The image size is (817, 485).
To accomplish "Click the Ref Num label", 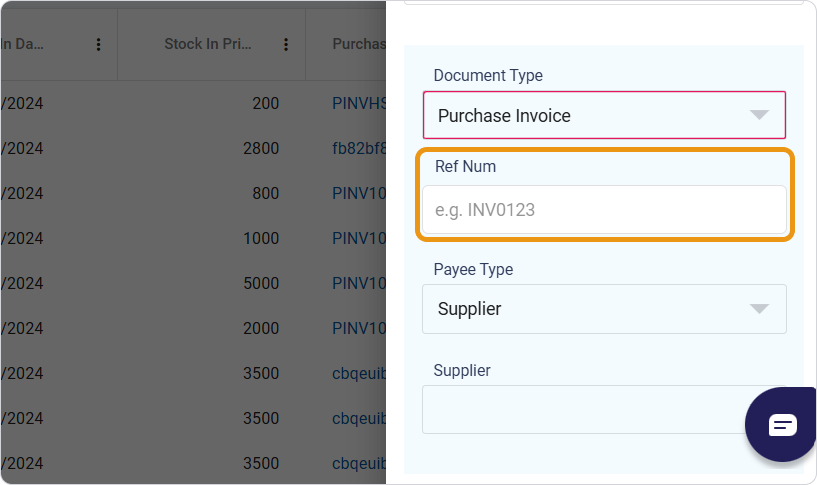I will click(465, 166).
